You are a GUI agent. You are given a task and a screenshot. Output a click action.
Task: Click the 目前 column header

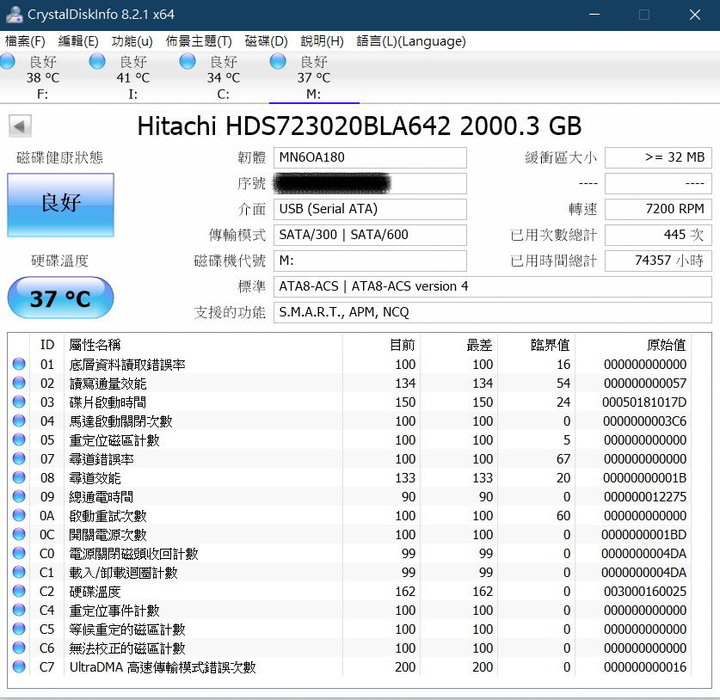coord(402,344)
